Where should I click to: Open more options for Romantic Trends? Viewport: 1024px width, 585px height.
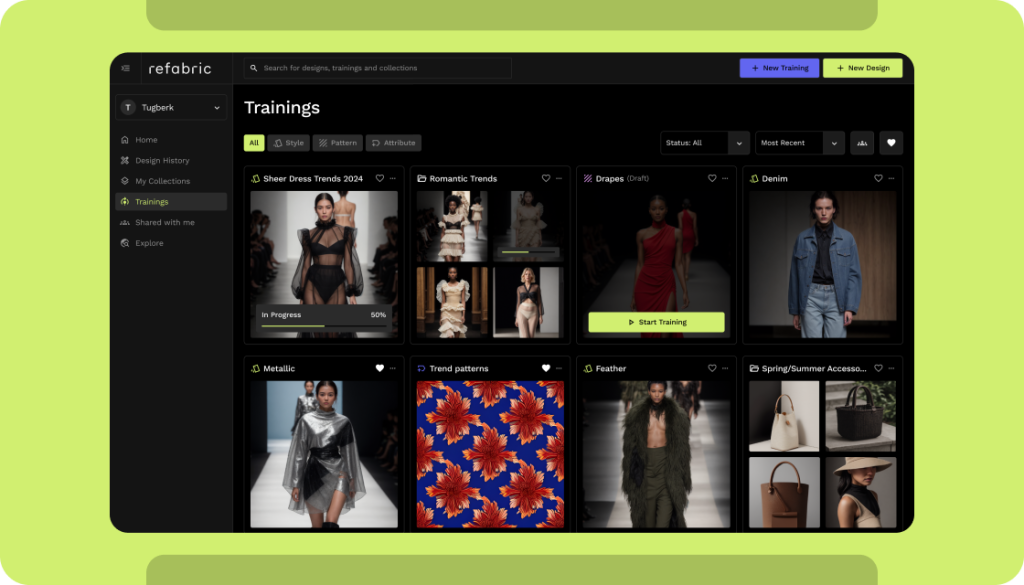[559, 178]
